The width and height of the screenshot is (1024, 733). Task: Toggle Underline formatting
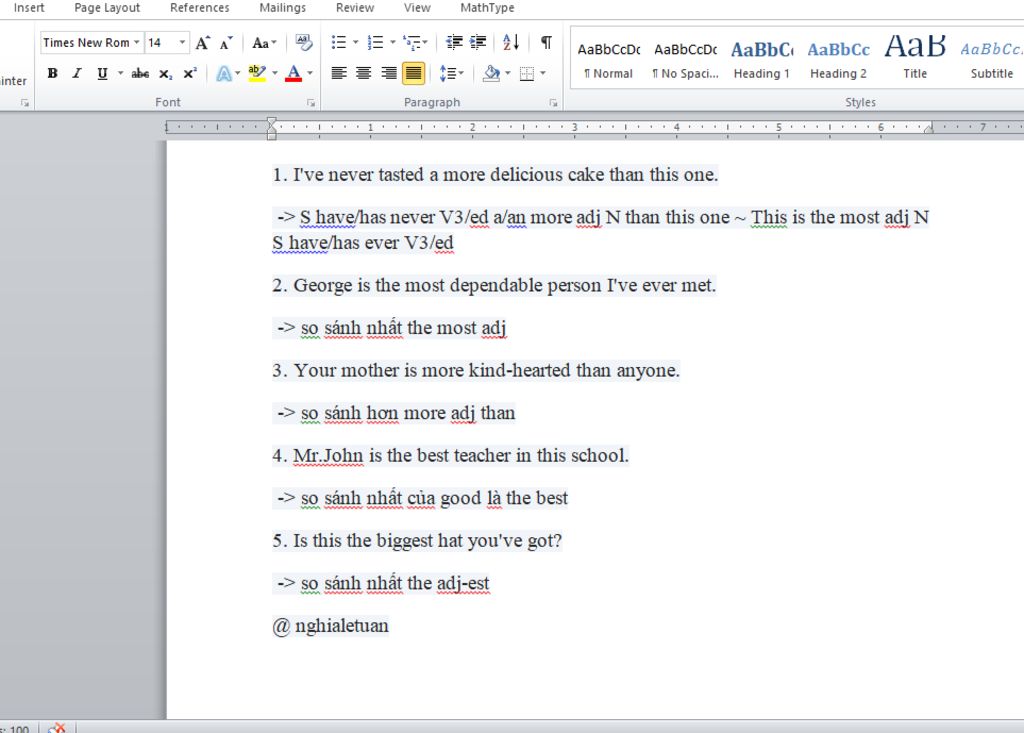(x=103, y=73)
